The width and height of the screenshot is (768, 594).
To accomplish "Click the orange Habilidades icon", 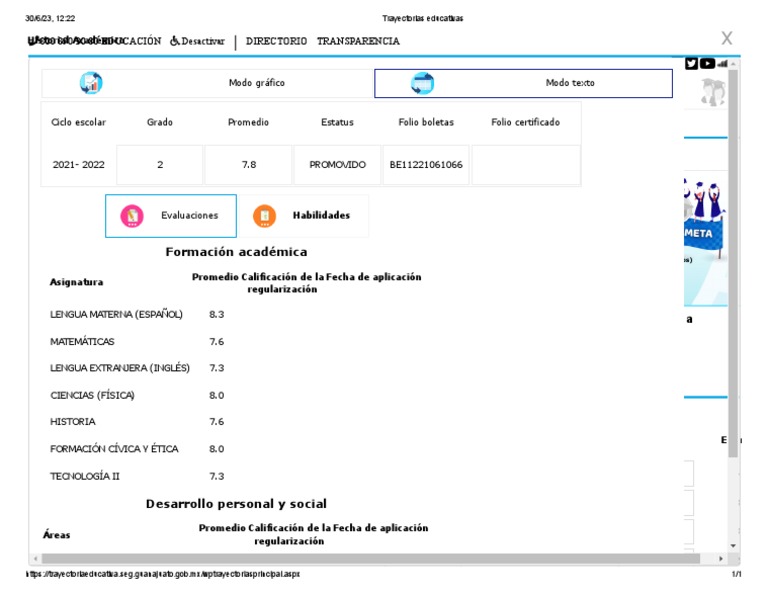I will pos(264,216).
